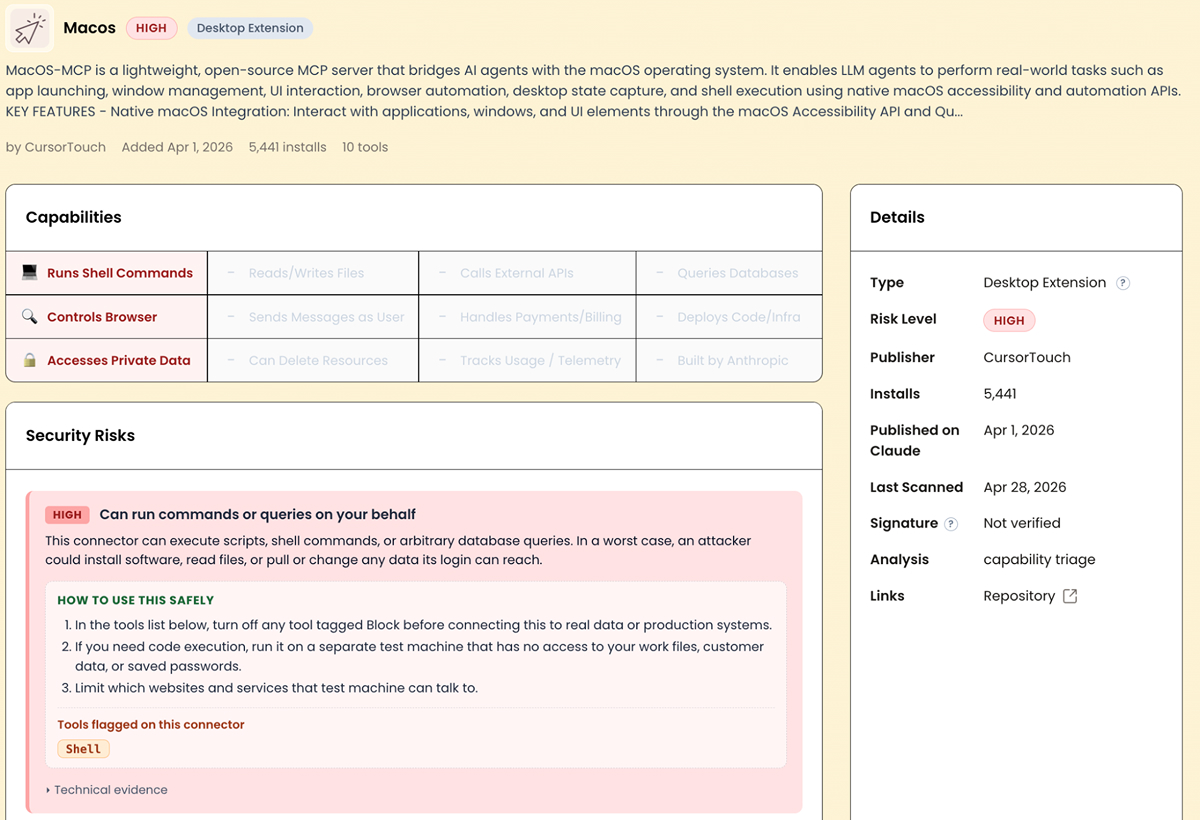Click the Queries Databases capability cell
Viewport: 1200px width, 820px height.
click(x=729, y=273)
